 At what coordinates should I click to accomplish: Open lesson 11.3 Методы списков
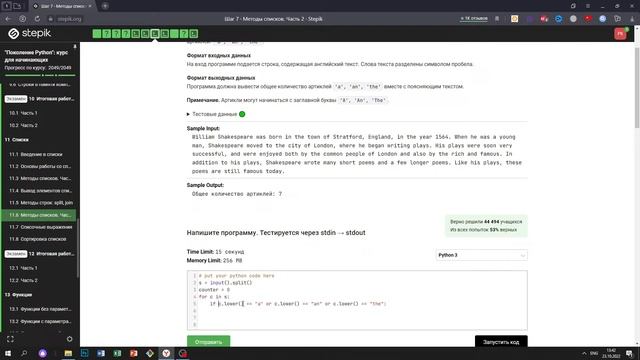pyautogui.click(x=40, y=178)
